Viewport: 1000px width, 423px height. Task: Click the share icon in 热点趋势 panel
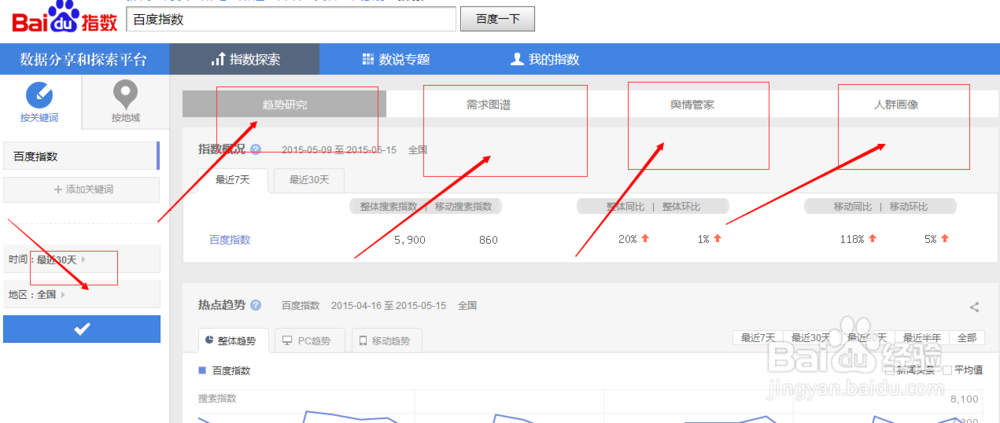click(x=974, y=307)
